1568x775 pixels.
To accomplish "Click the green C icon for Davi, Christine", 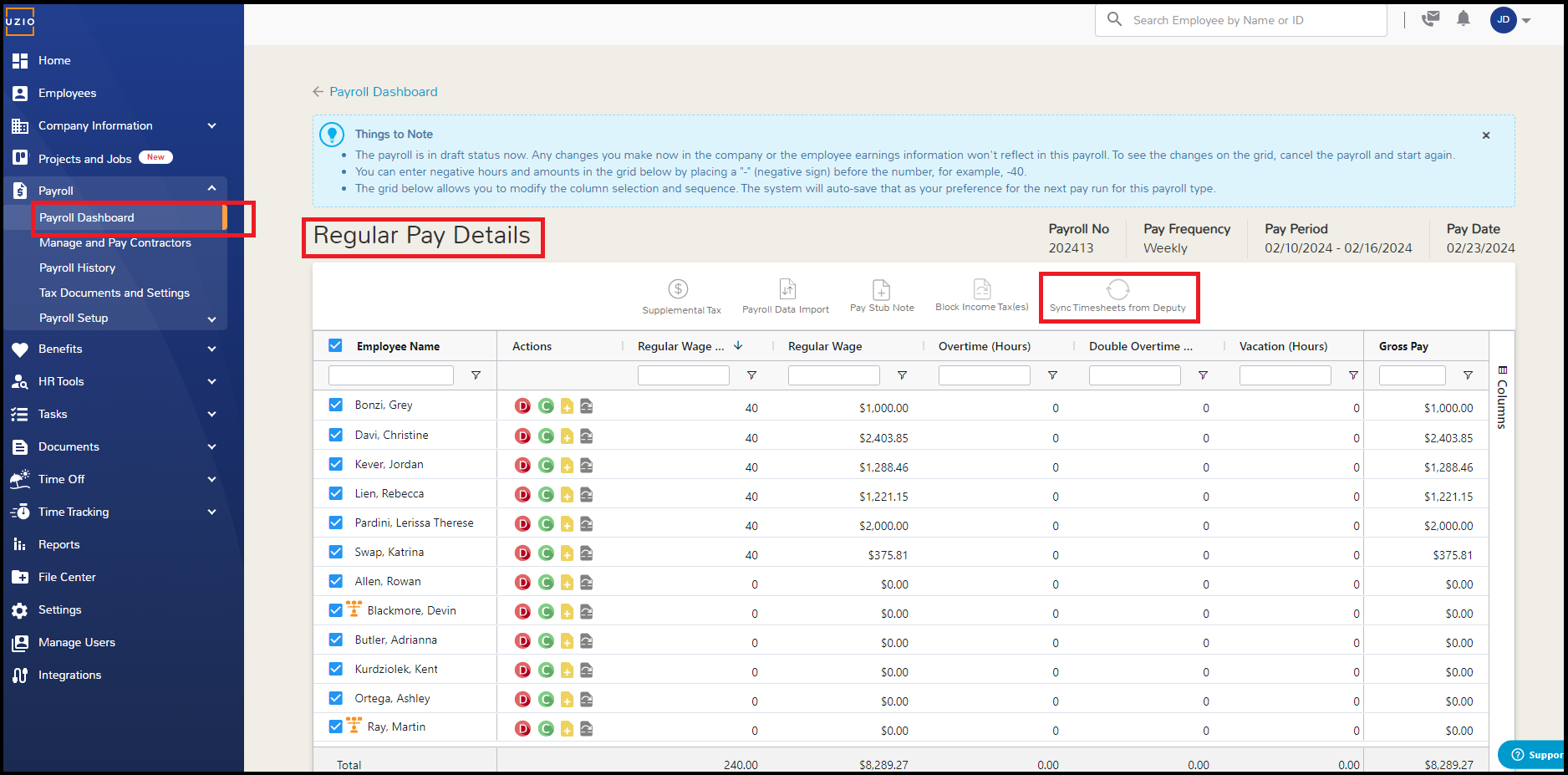I will (x=546, y=436).
